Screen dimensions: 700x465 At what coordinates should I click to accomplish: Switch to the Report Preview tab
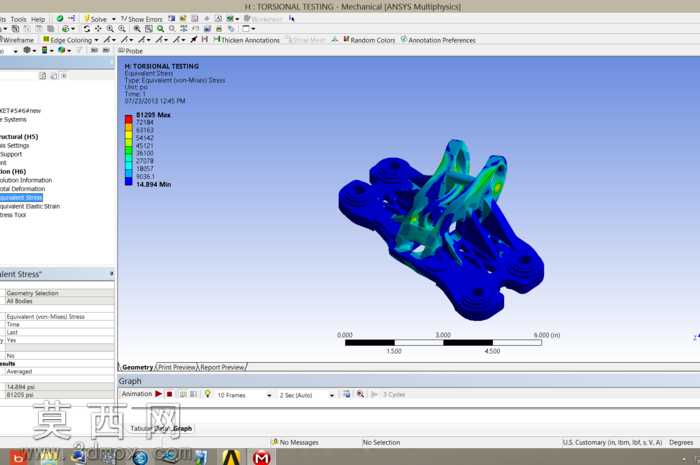[x=222, y=367]
